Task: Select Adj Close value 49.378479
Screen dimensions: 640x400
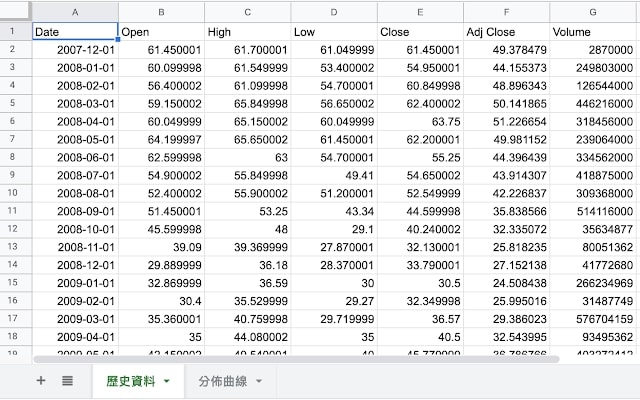Action: click(506, 50)
